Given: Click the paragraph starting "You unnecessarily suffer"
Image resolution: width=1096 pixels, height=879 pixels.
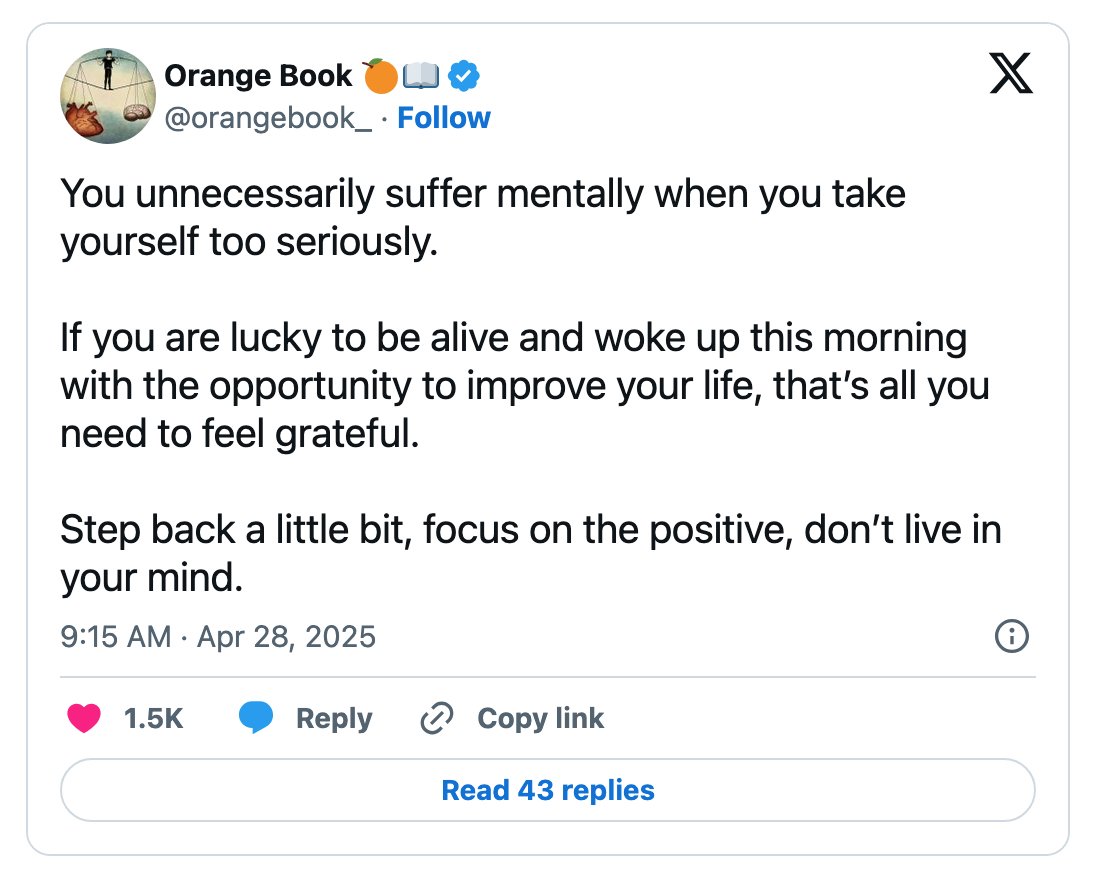Looking at the screenshot, I should click(x=483, y=217).
